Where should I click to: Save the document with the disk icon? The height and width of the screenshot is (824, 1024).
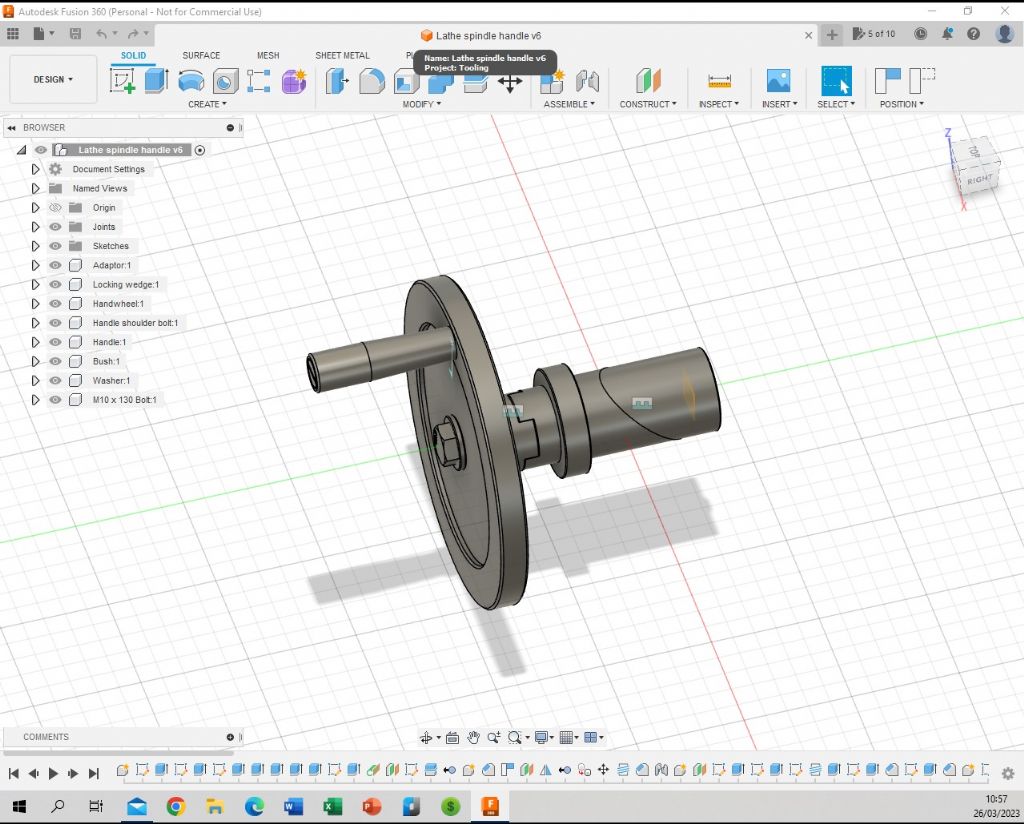75,34
